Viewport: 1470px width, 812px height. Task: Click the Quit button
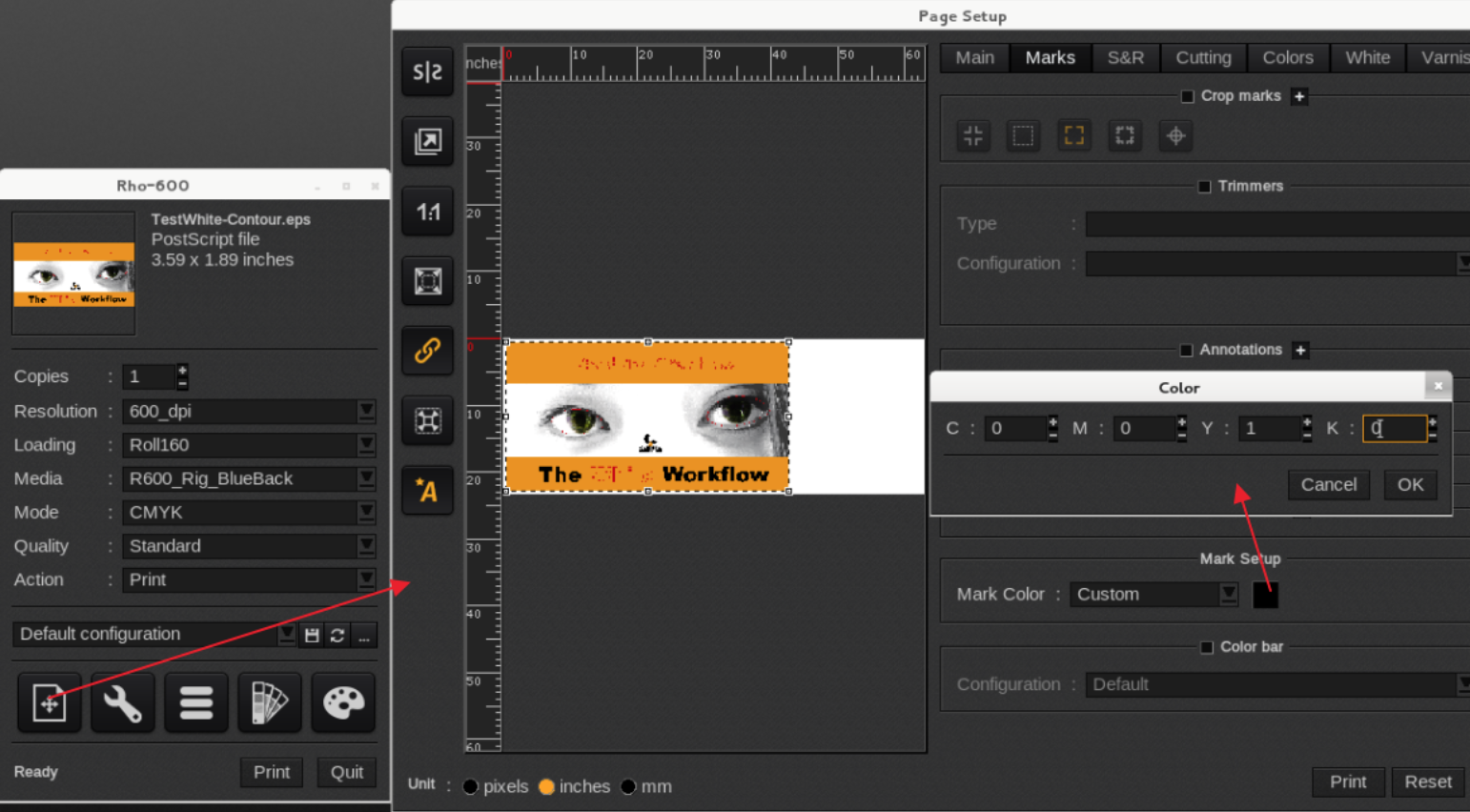(x=346, y=772)
